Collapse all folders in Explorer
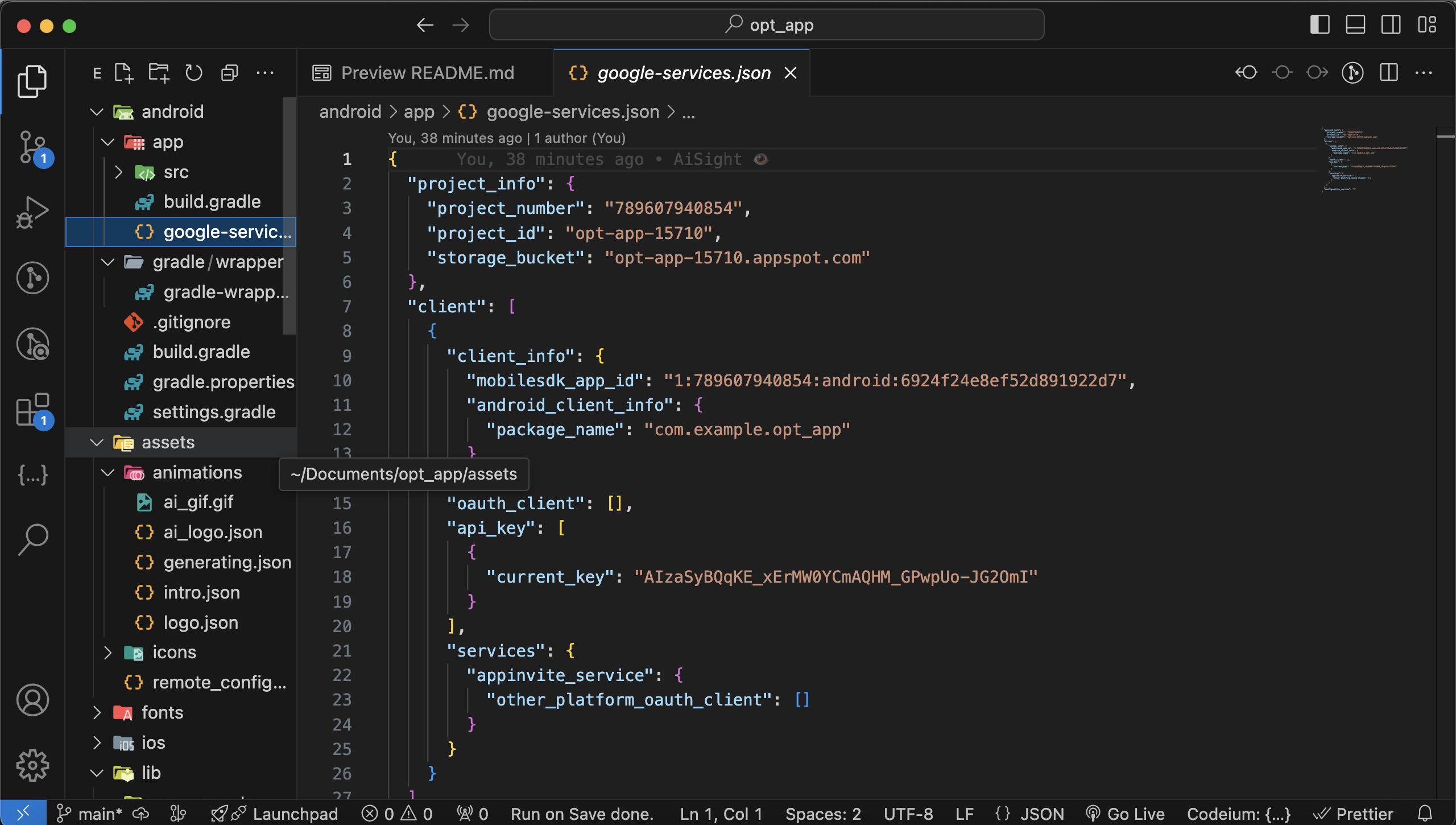 [229, 73]
